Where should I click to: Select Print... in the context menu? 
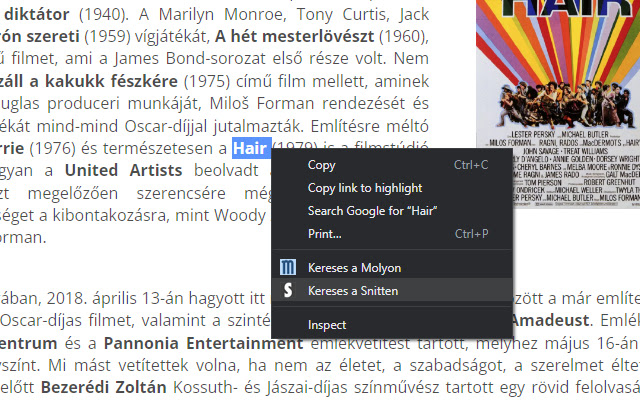pyautogui.click(x=392, y=234)
